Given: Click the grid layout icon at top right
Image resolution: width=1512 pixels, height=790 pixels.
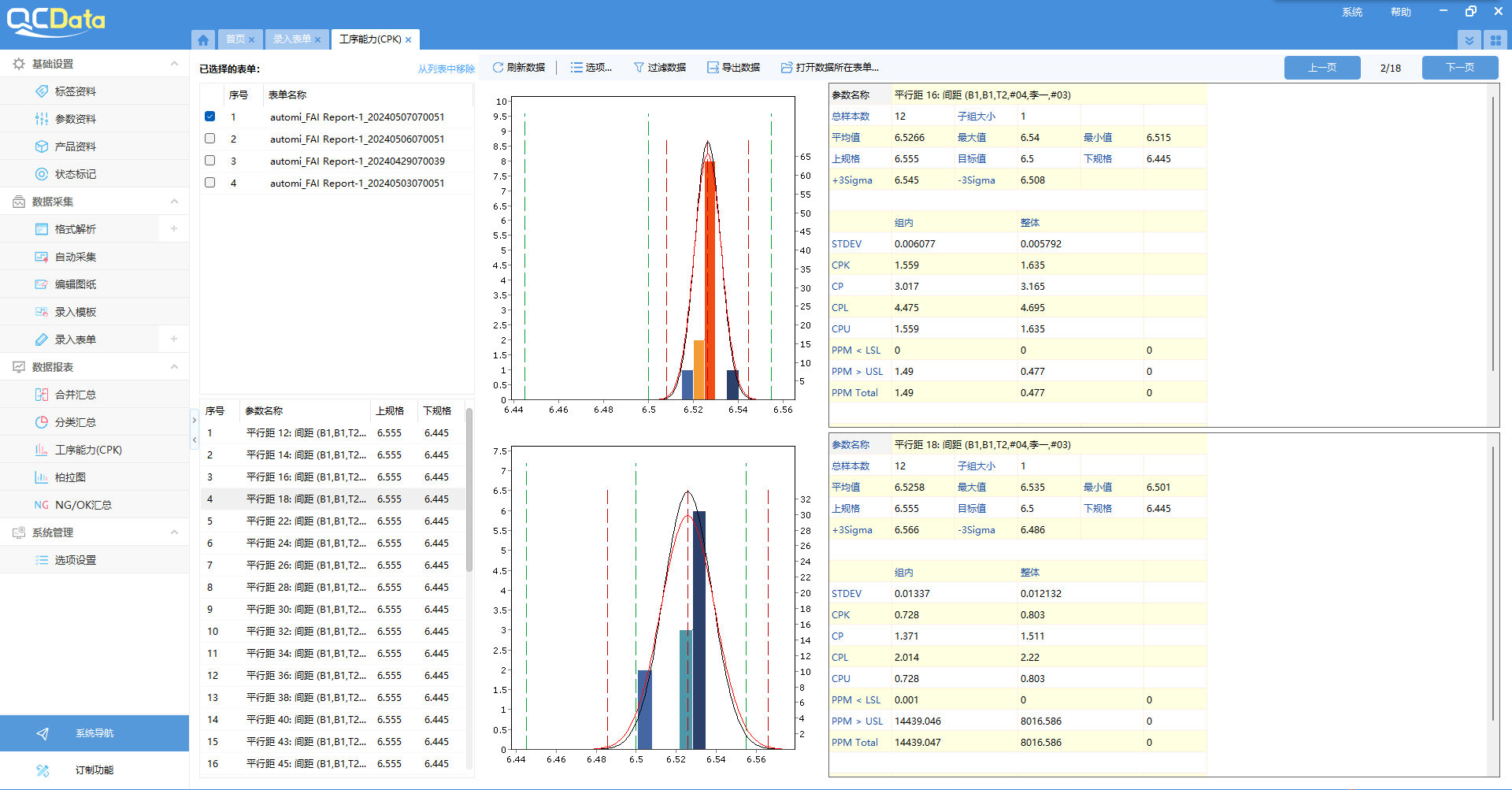Looking at the screenshot, I should click(1495, 40).
